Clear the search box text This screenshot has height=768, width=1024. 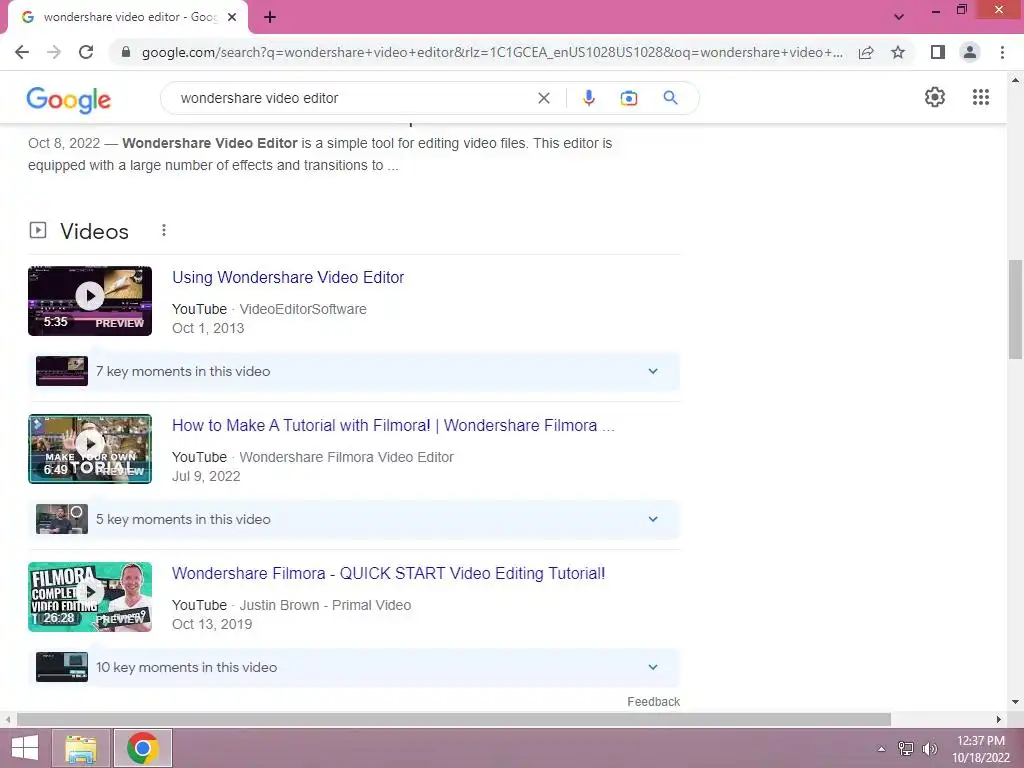tap(543, 98)
